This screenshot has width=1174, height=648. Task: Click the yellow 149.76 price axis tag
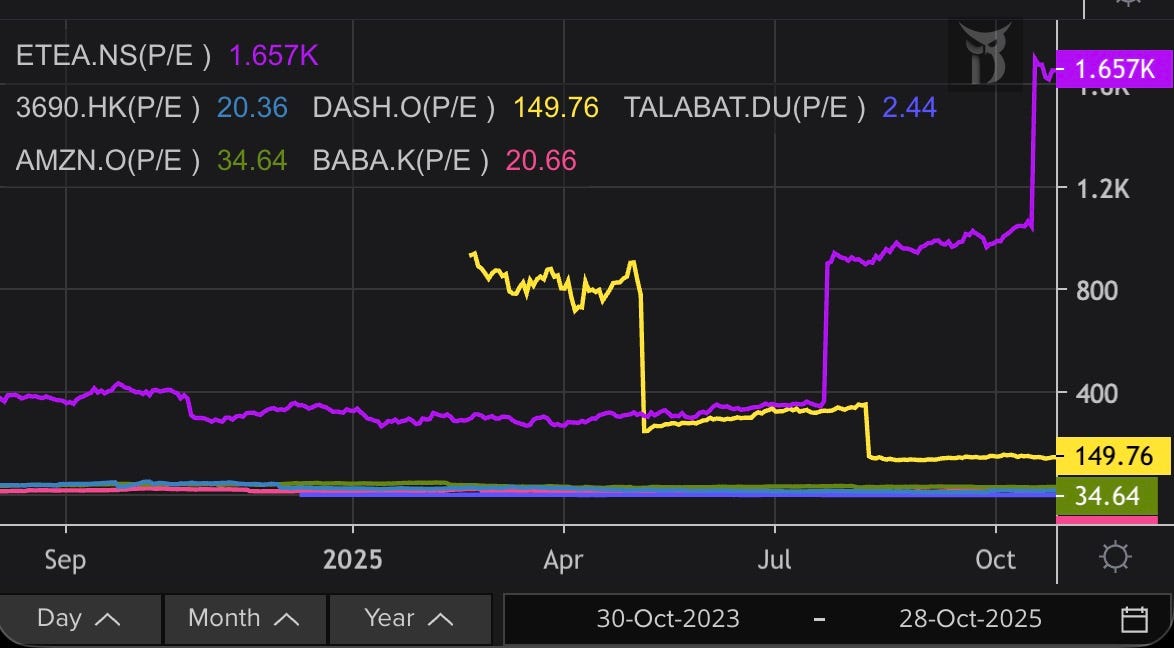(1113, 455)
